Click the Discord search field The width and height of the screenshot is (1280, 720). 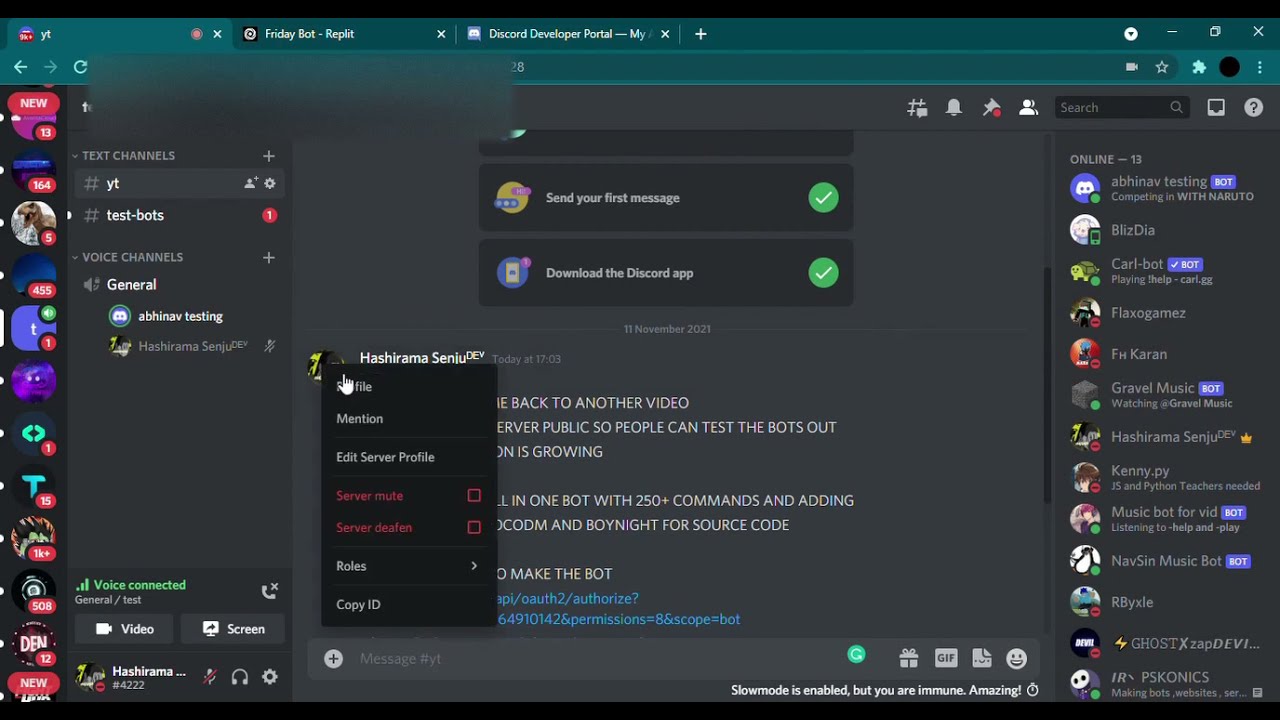click(1121, 107)
